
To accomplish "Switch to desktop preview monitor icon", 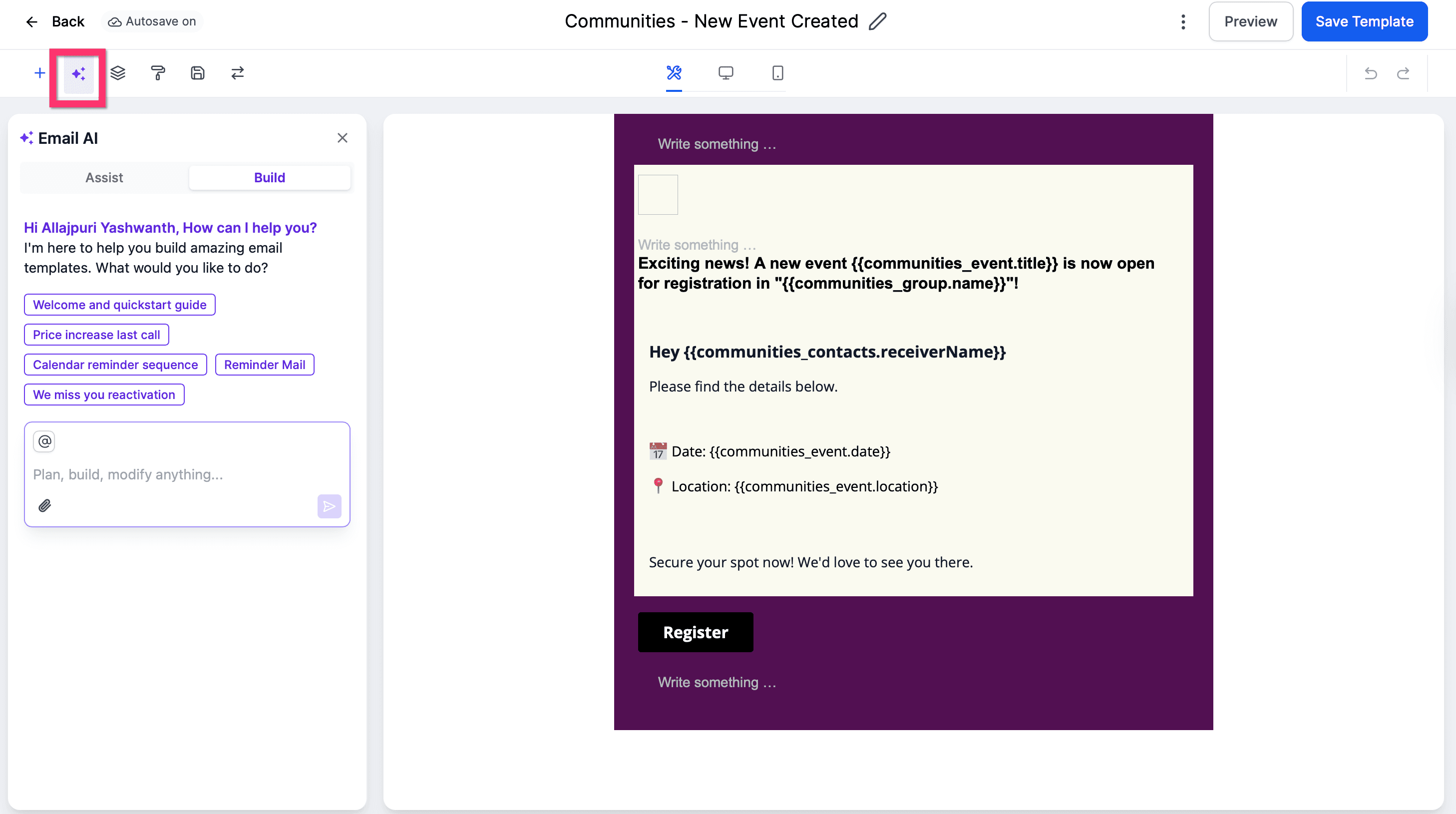I will point(726,73).
